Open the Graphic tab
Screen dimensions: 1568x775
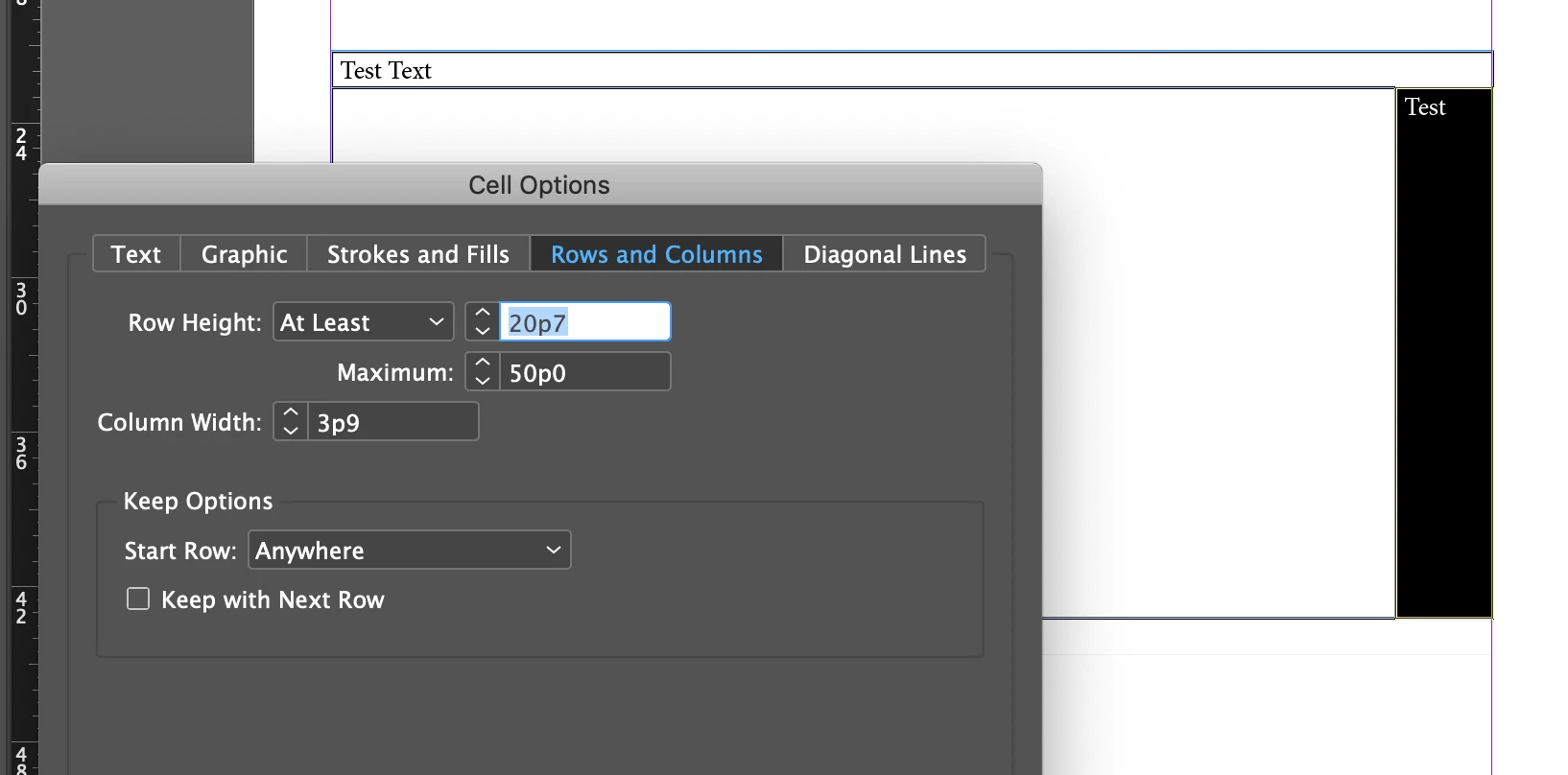pyautogui.click(x=244, y=254)
